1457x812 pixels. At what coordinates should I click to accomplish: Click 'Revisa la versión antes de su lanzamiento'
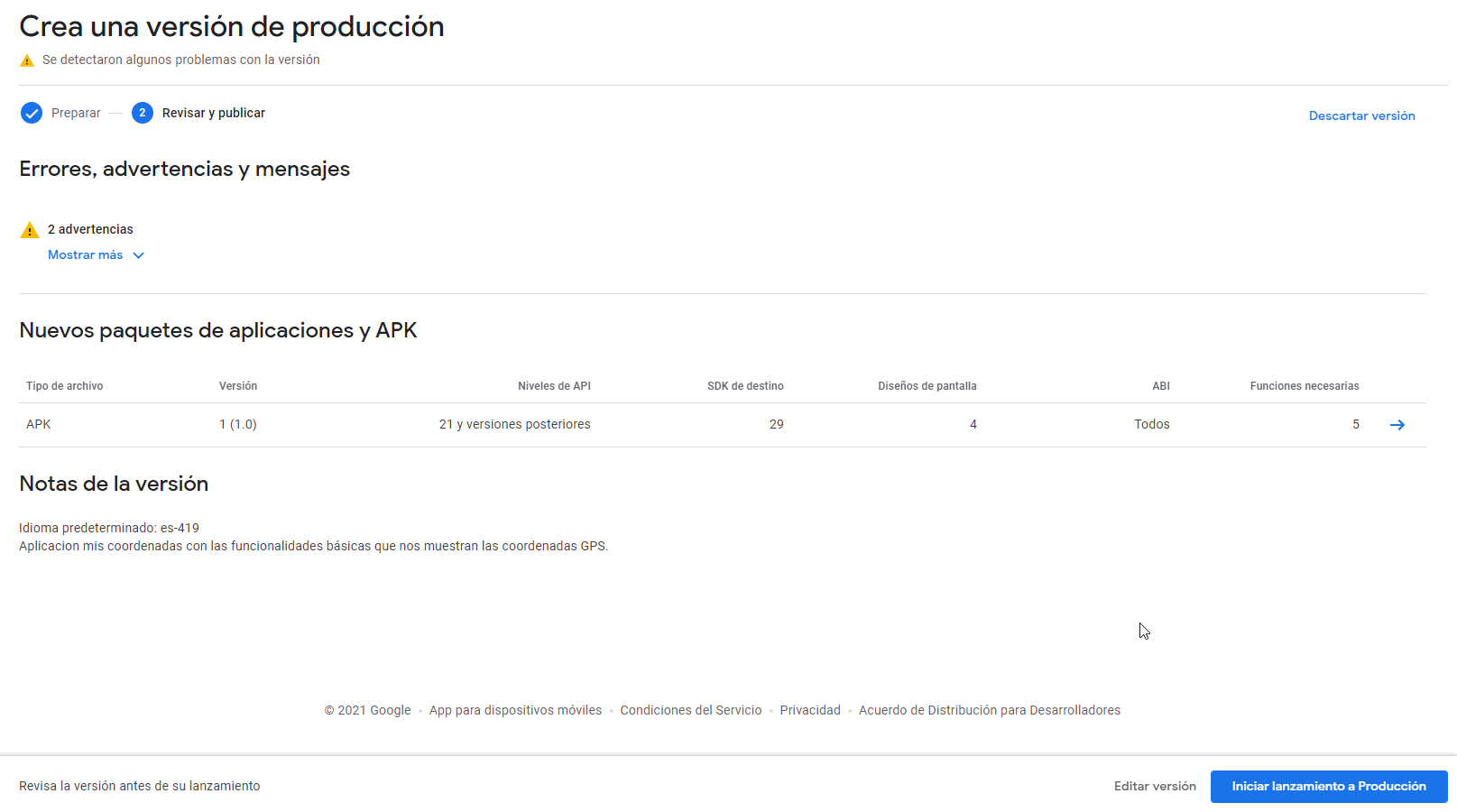click(x=140, y=786)
